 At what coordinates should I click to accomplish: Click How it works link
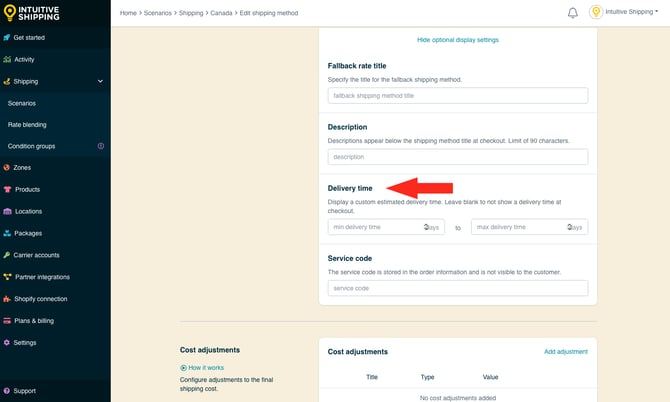(x=206, y=368)
